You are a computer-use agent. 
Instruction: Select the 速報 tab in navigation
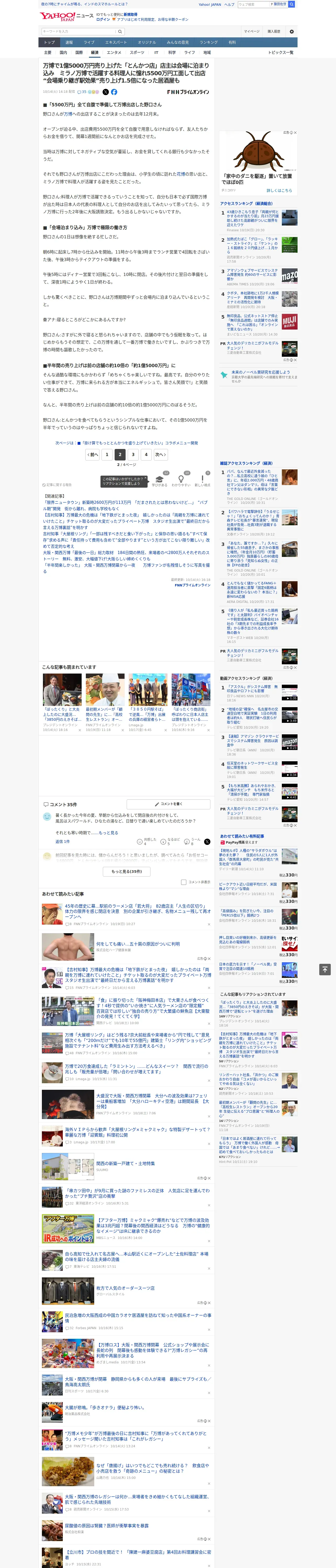69,43
